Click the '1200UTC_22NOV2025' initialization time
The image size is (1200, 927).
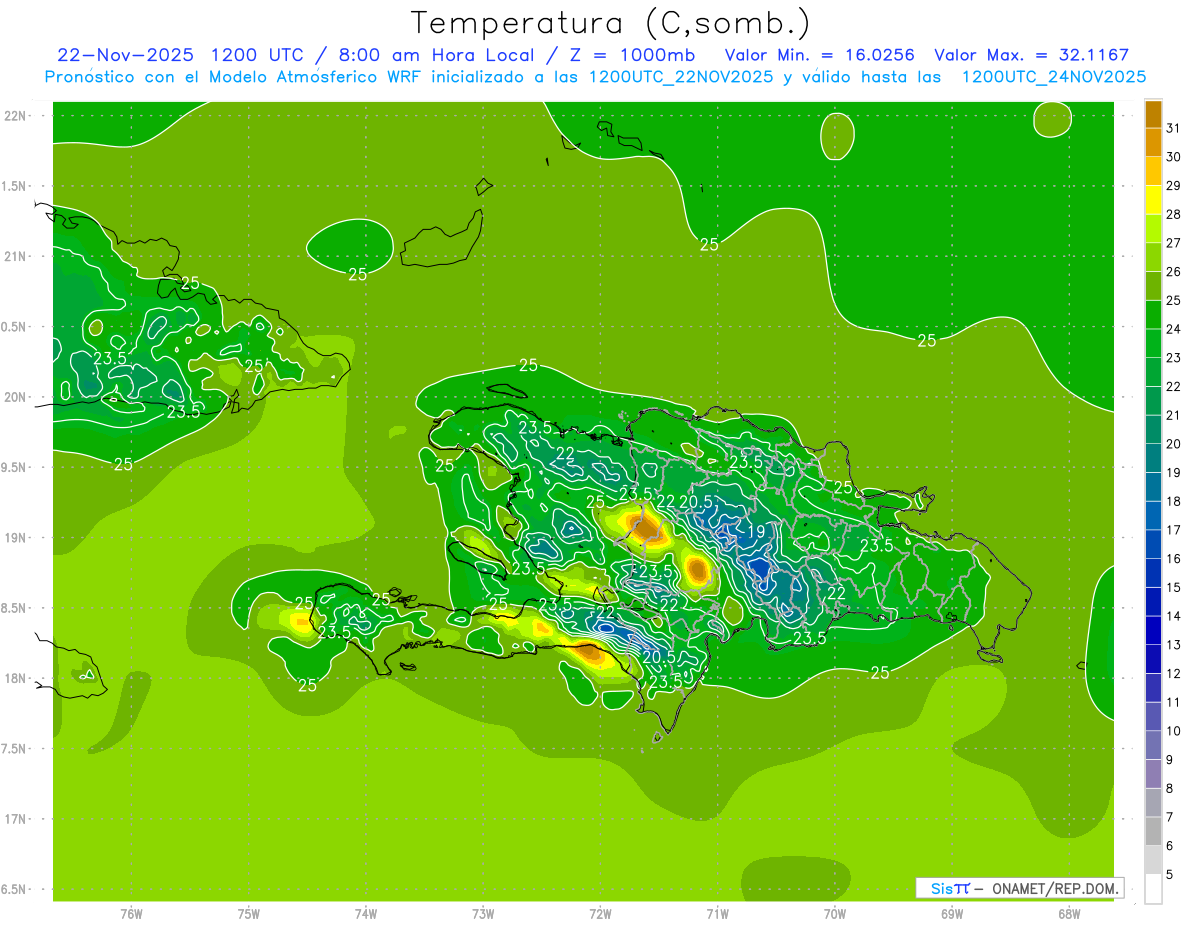pyautogui.click(x=681, y=77)
